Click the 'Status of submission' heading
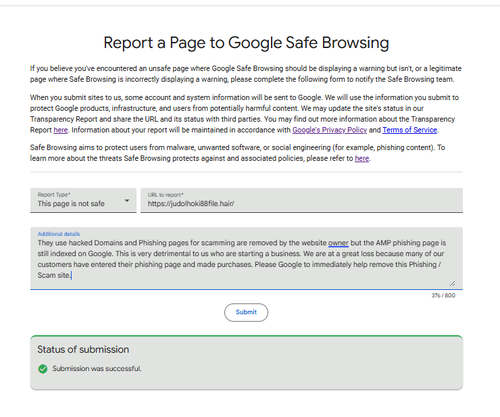 tap(83, 349)
